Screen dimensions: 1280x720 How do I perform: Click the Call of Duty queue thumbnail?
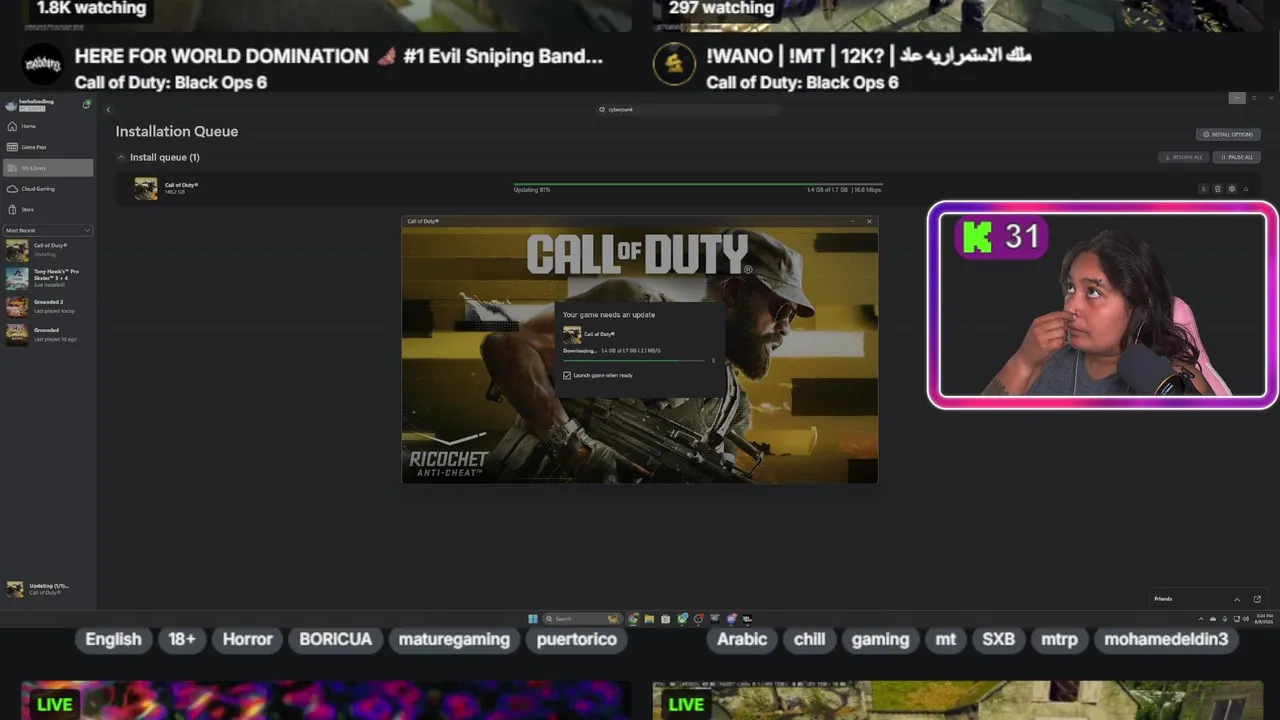point(146,188)
